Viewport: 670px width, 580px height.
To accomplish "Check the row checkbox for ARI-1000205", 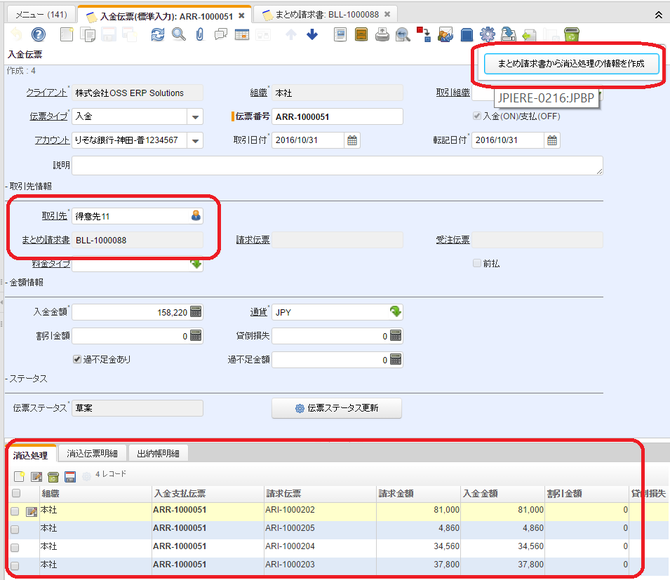I will pyautogui.click(x=15, y=529).
